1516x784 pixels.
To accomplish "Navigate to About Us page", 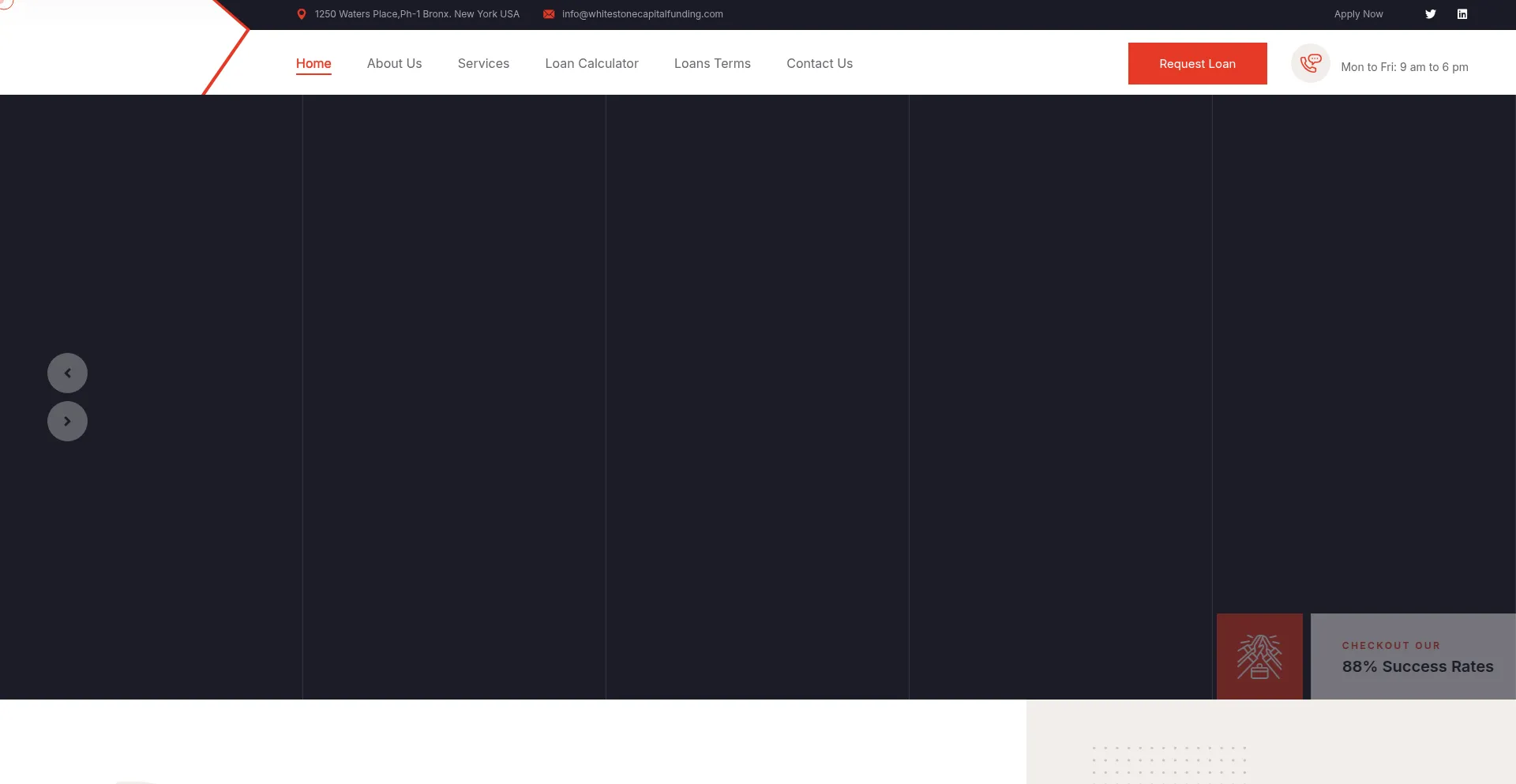I will [394, 63].
